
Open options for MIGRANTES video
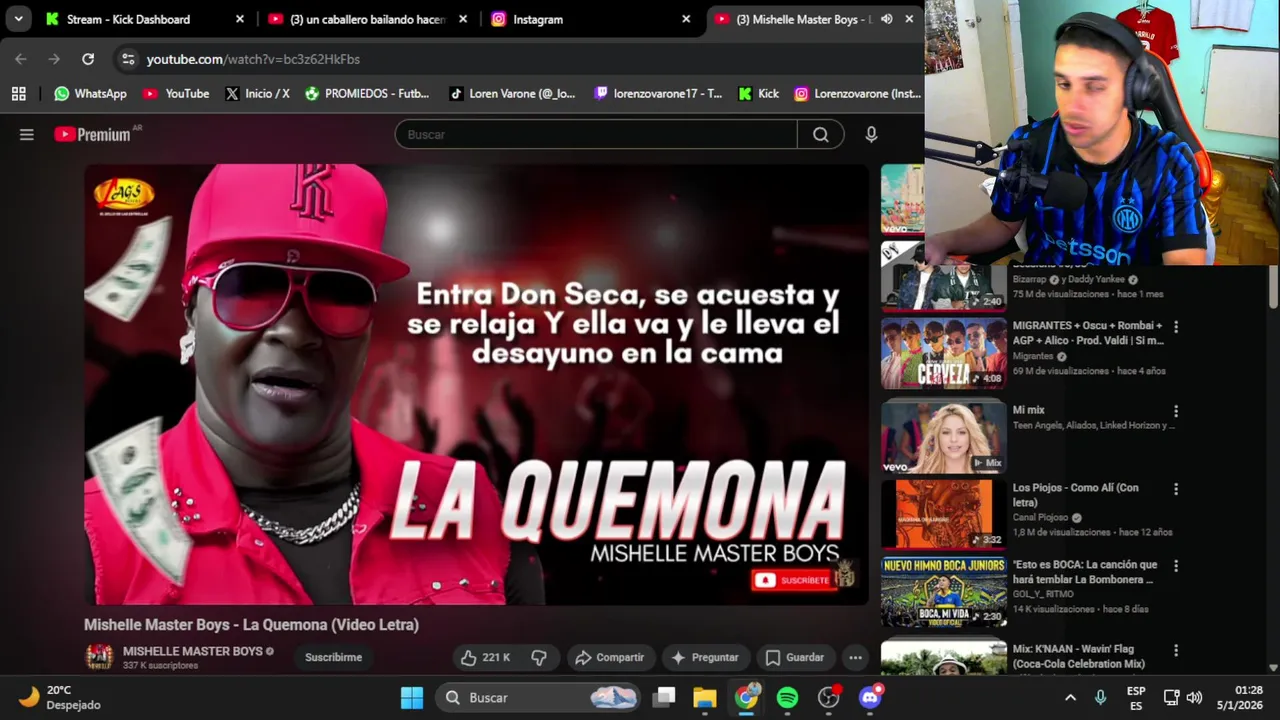1176,327
